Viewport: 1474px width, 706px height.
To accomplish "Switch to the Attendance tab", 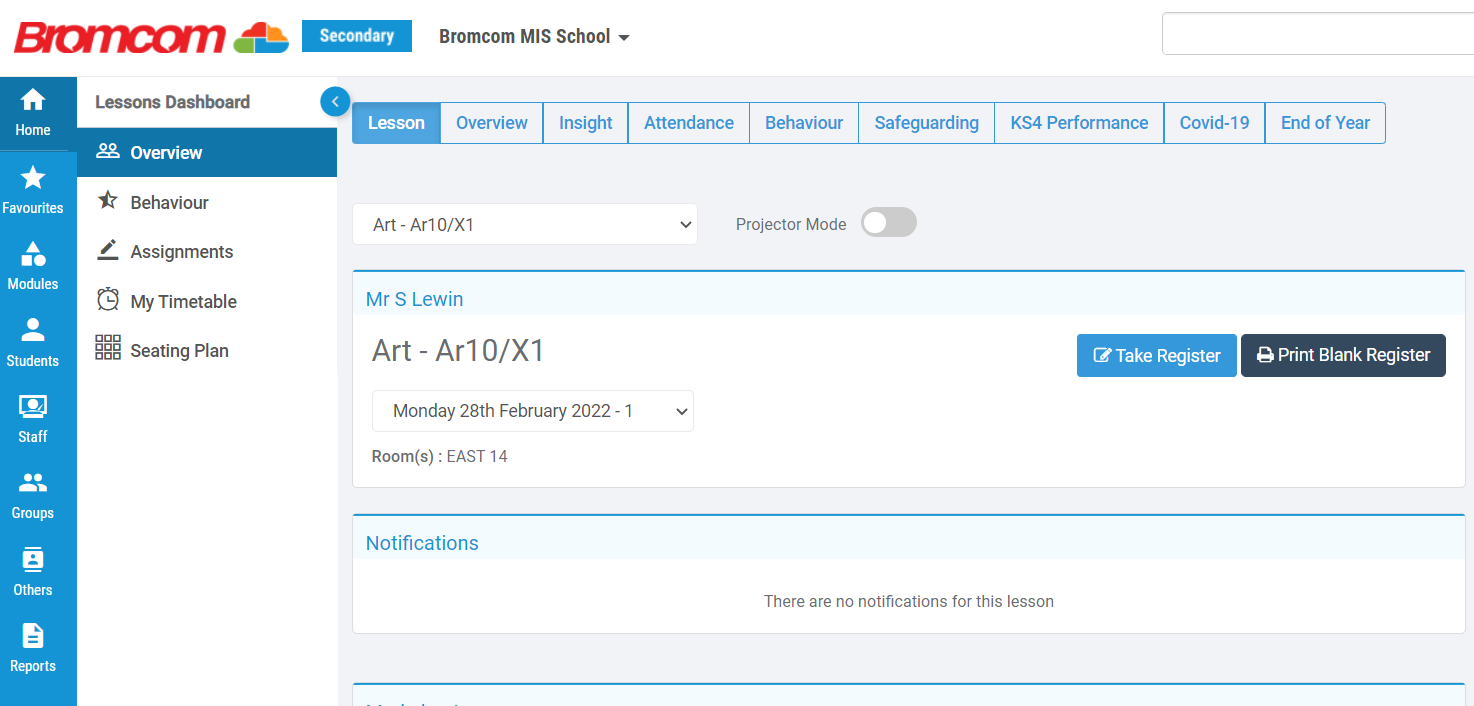I will click(688, 122).
